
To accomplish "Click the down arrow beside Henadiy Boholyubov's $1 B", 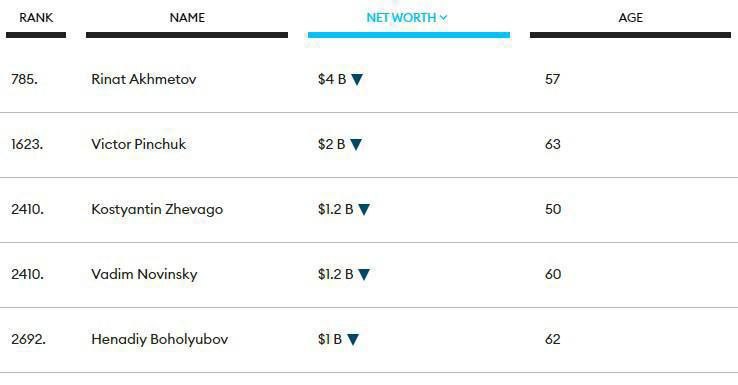I will point(353,339).
